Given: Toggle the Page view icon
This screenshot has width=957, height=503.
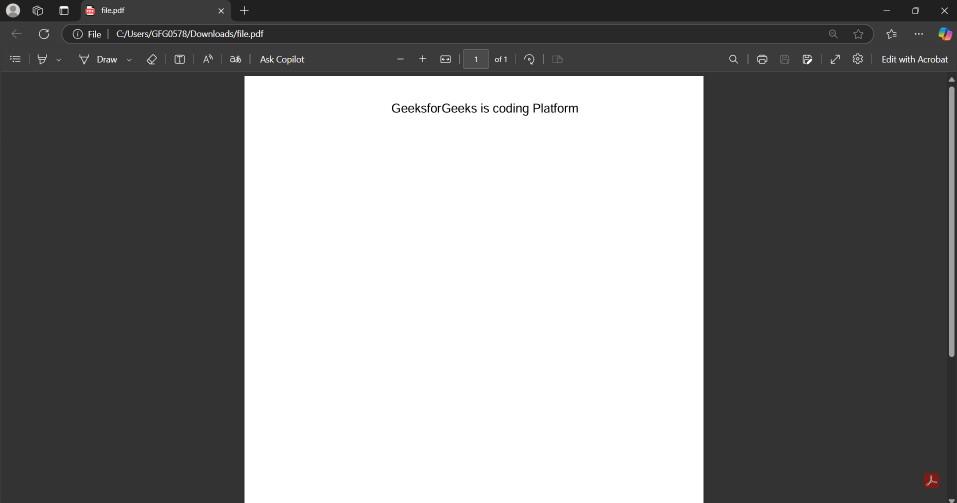Looking at the screenshot, I should click(557, 59).
